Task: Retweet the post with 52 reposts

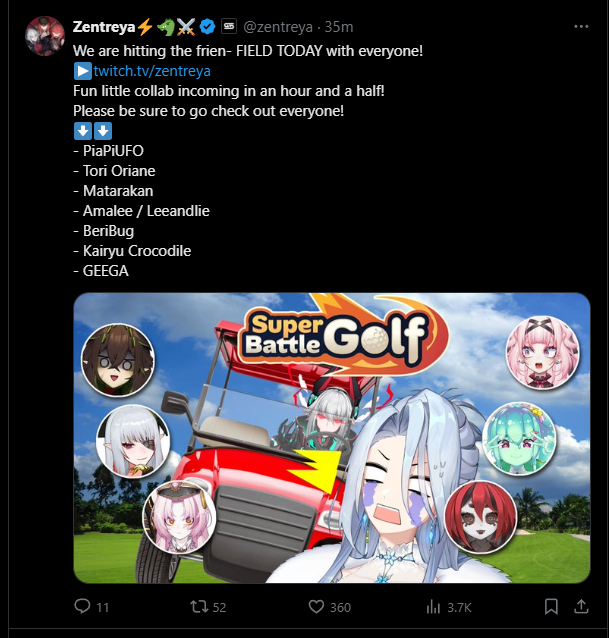Action: click(x=199, y=607)
